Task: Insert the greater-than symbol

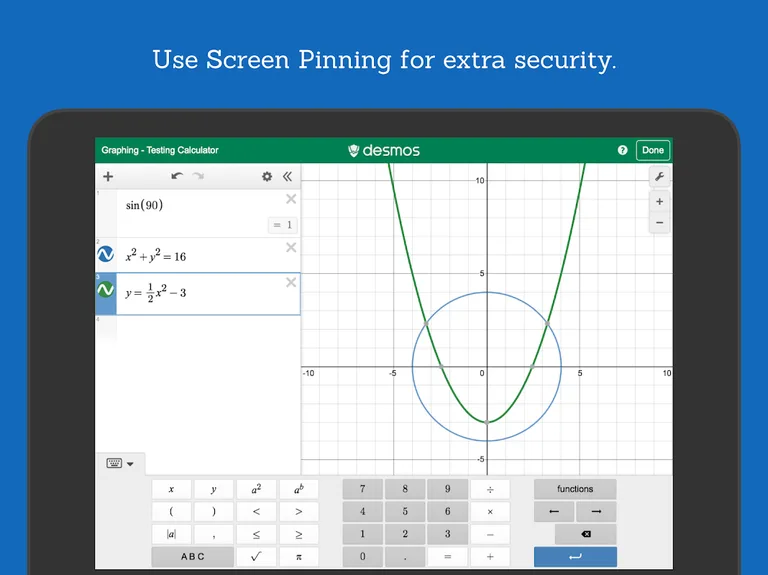Action: pyautogui.click(x=299, y=511)
